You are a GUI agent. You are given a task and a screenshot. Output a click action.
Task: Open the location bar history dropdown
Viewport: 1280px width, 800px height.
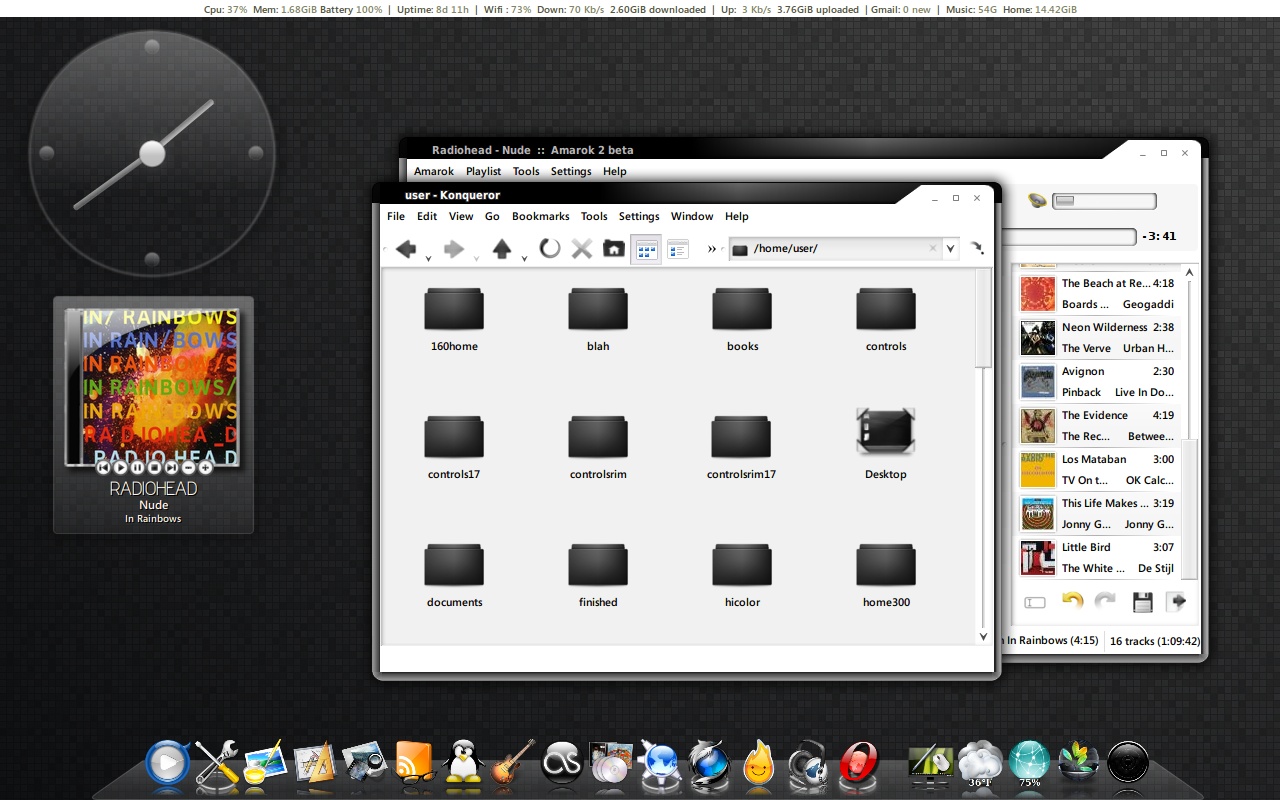pyautogui.click(x=951, y=248)
